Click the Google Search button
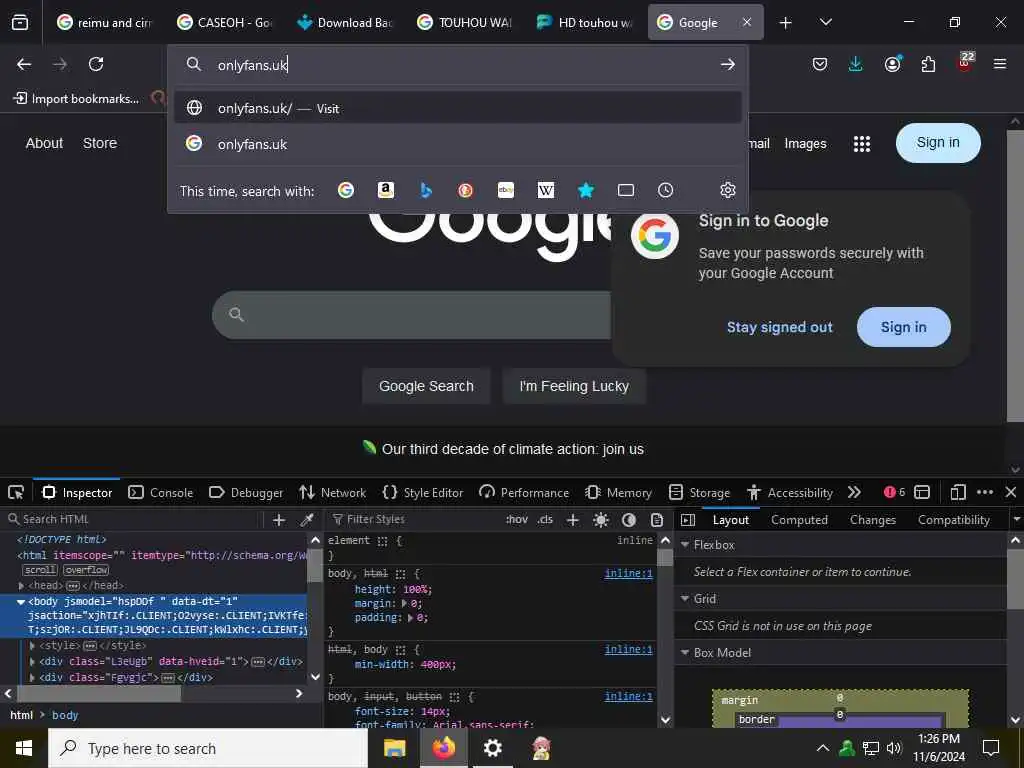This screenshot has width=1024, height=768. point(426,386)
